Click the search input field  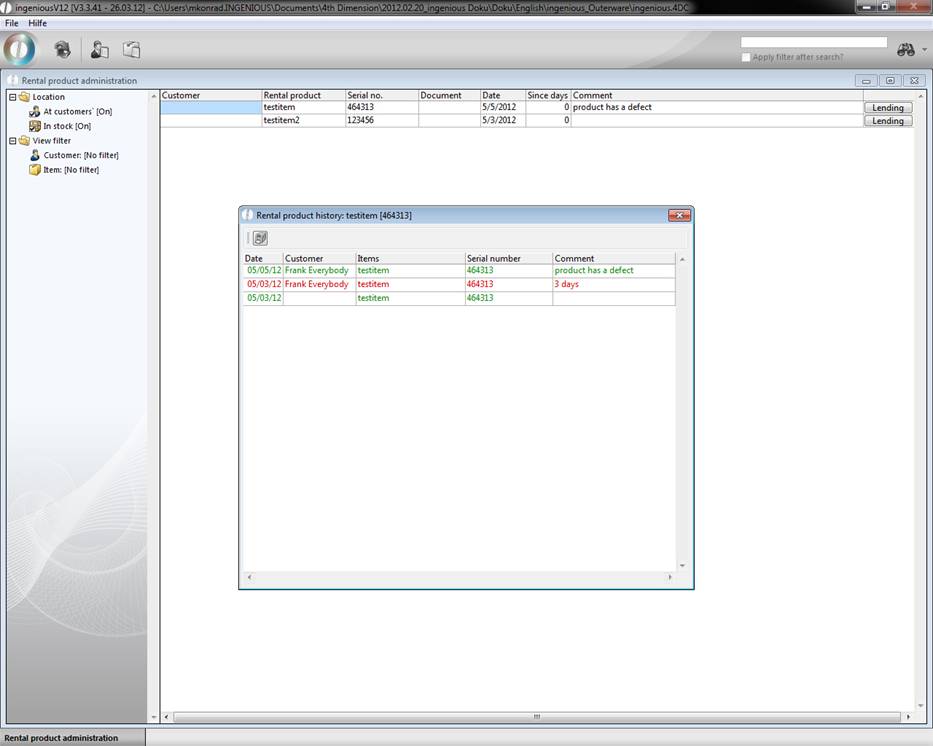[813, 42]
